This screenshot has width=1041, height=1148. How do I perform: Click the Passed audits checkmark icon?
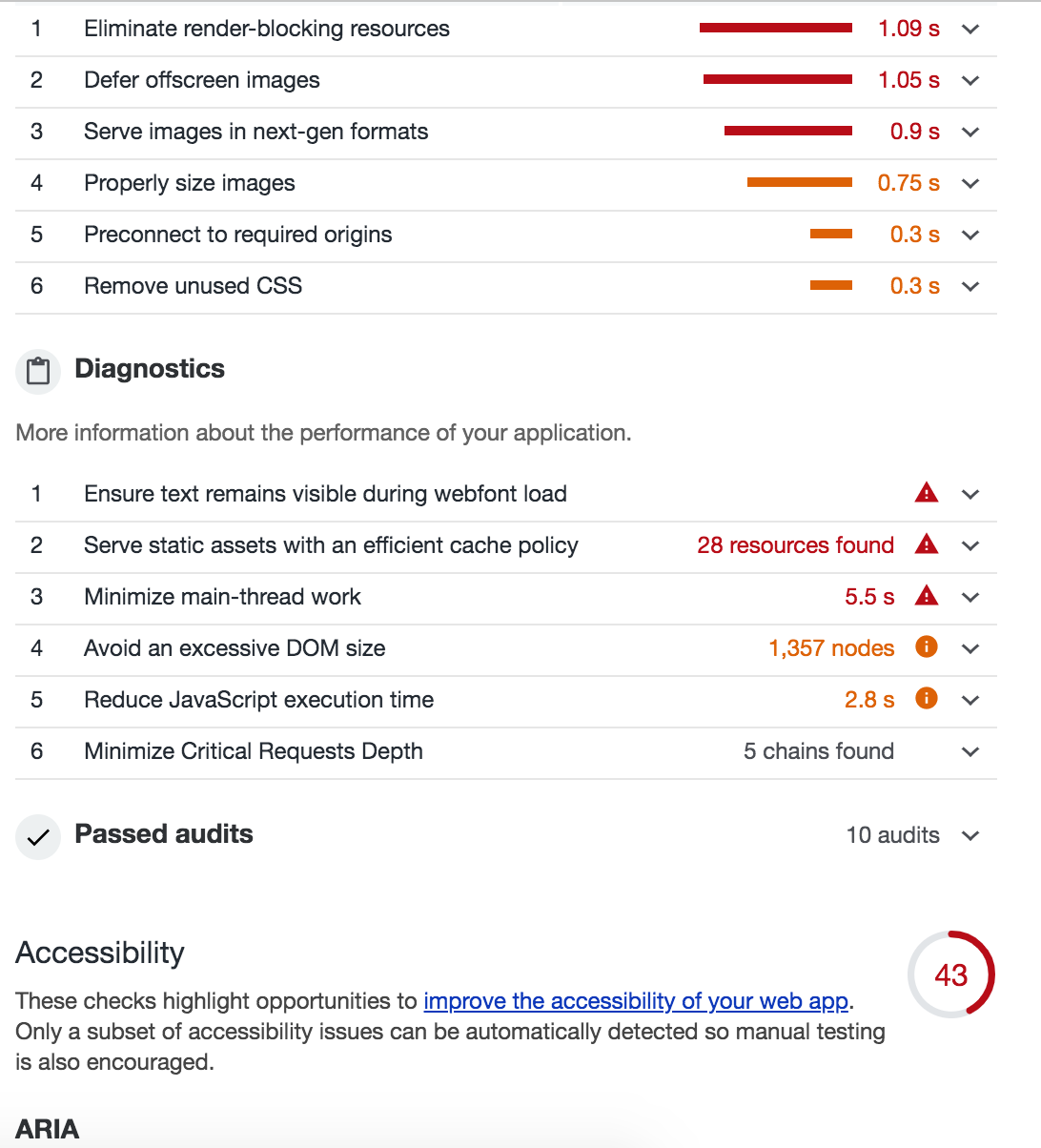38,837
